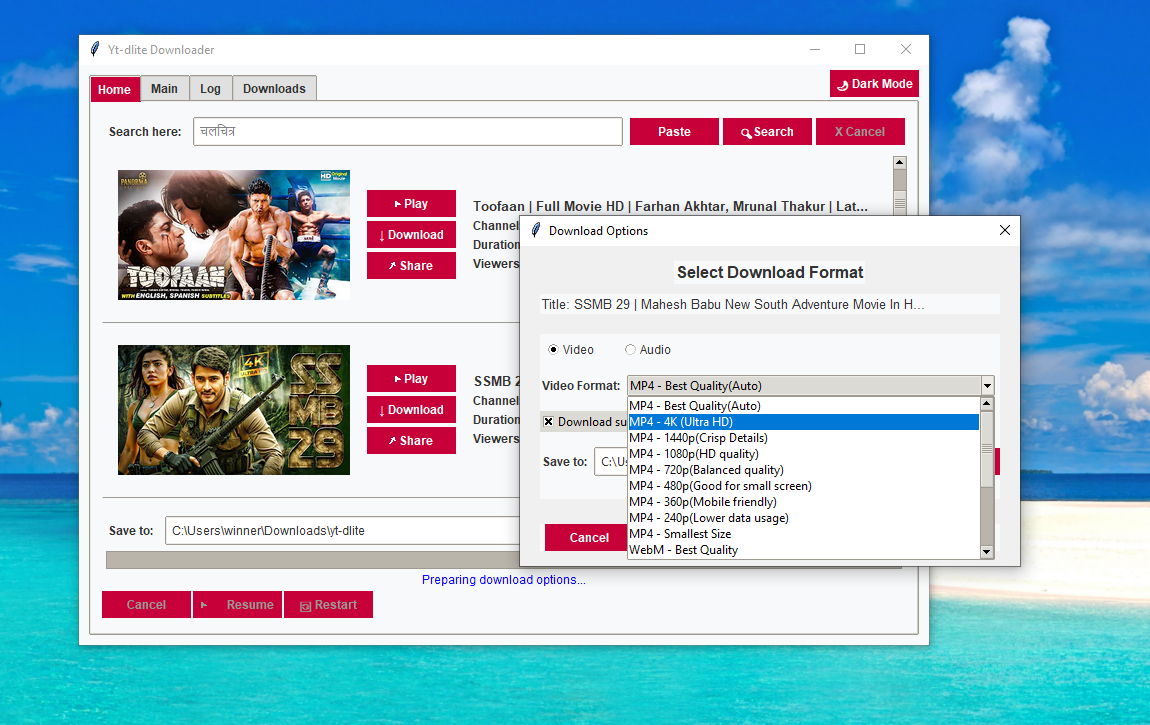Screen dimensions: 1150x725
Task: Share the Toofaan movie link
Action: point(411,266)
